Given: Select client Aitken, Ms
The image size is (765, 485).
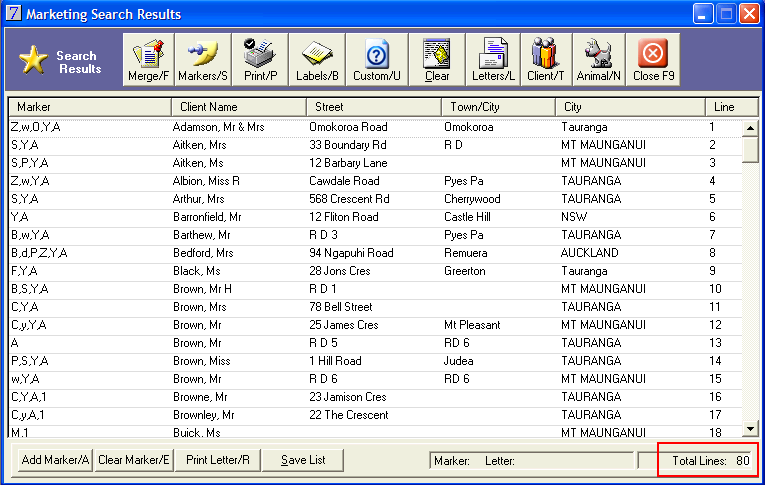Looking at the screenshot, I should (198, 163).
